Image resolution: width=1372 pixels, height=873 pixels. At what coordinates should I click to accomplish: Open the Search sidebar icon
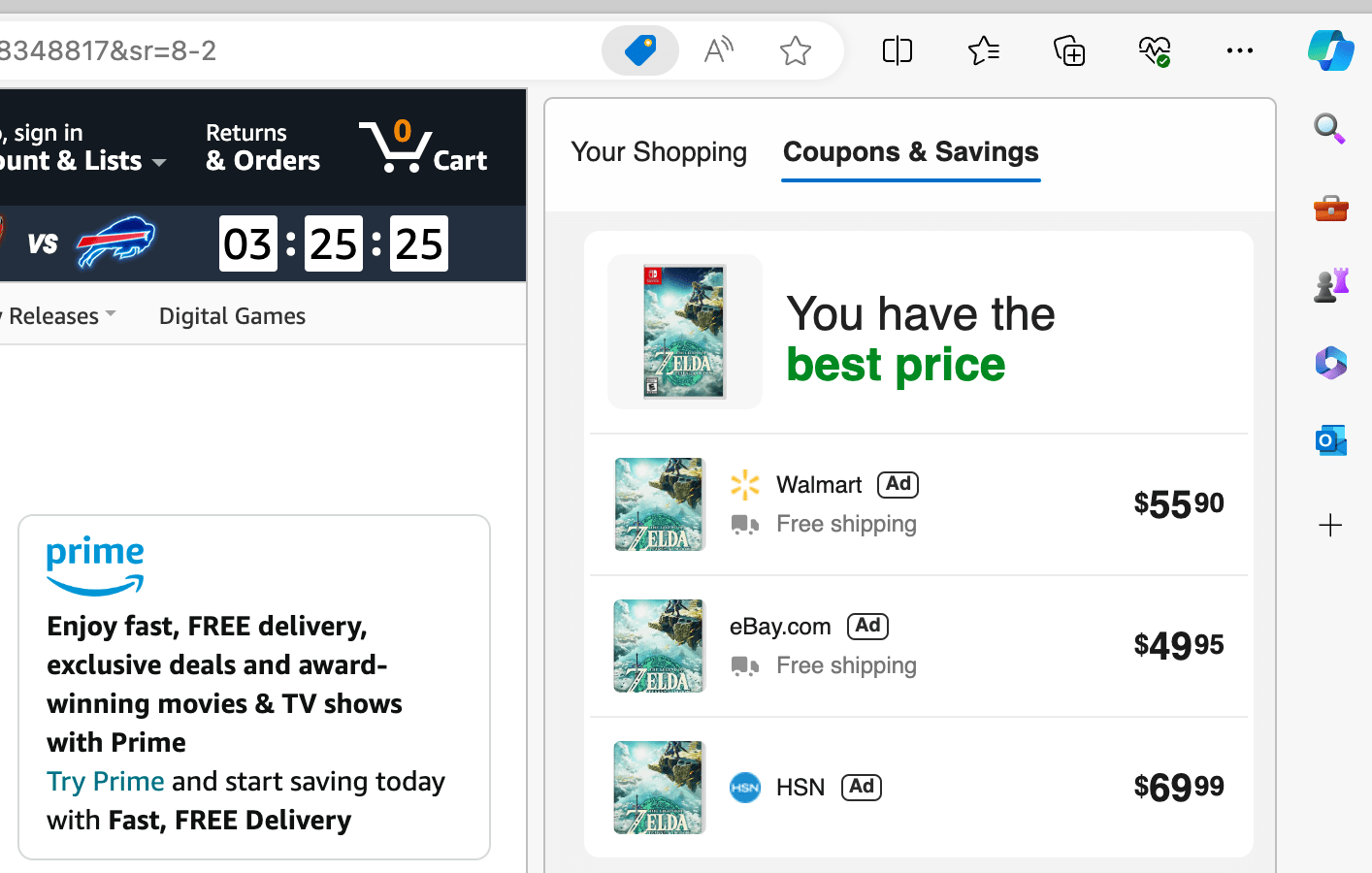[1329, 129]
